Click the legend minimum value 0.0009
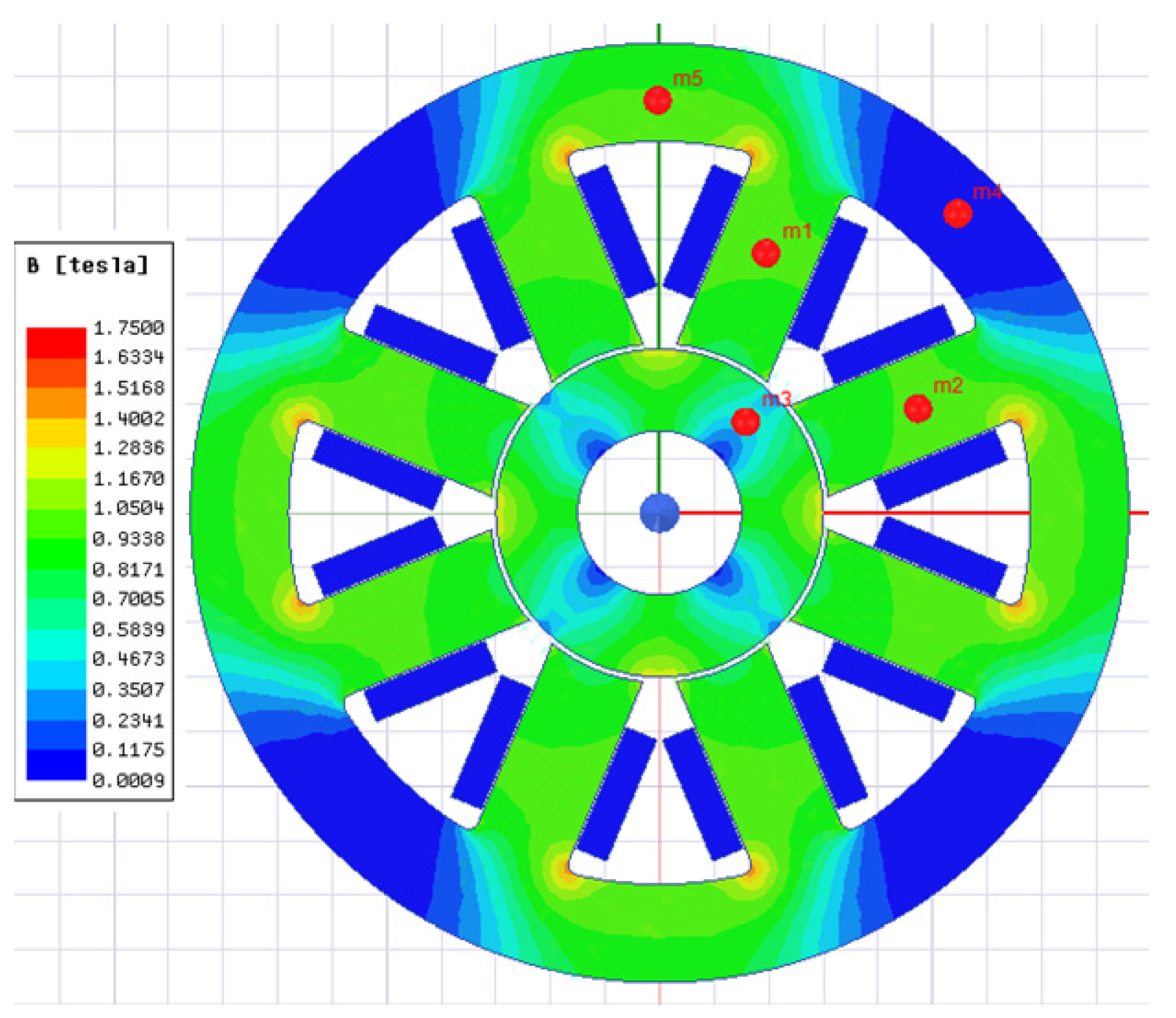 click(x=129, y=780)
